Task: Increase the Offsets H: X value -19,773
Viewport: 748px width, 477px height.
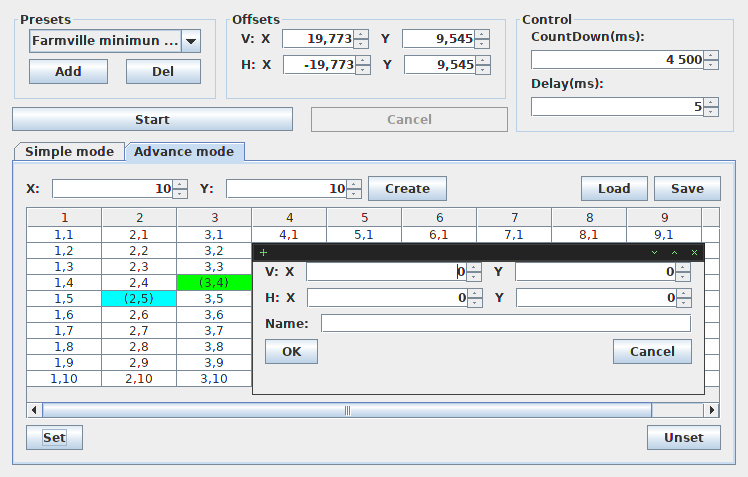Action: coord(363,61)
